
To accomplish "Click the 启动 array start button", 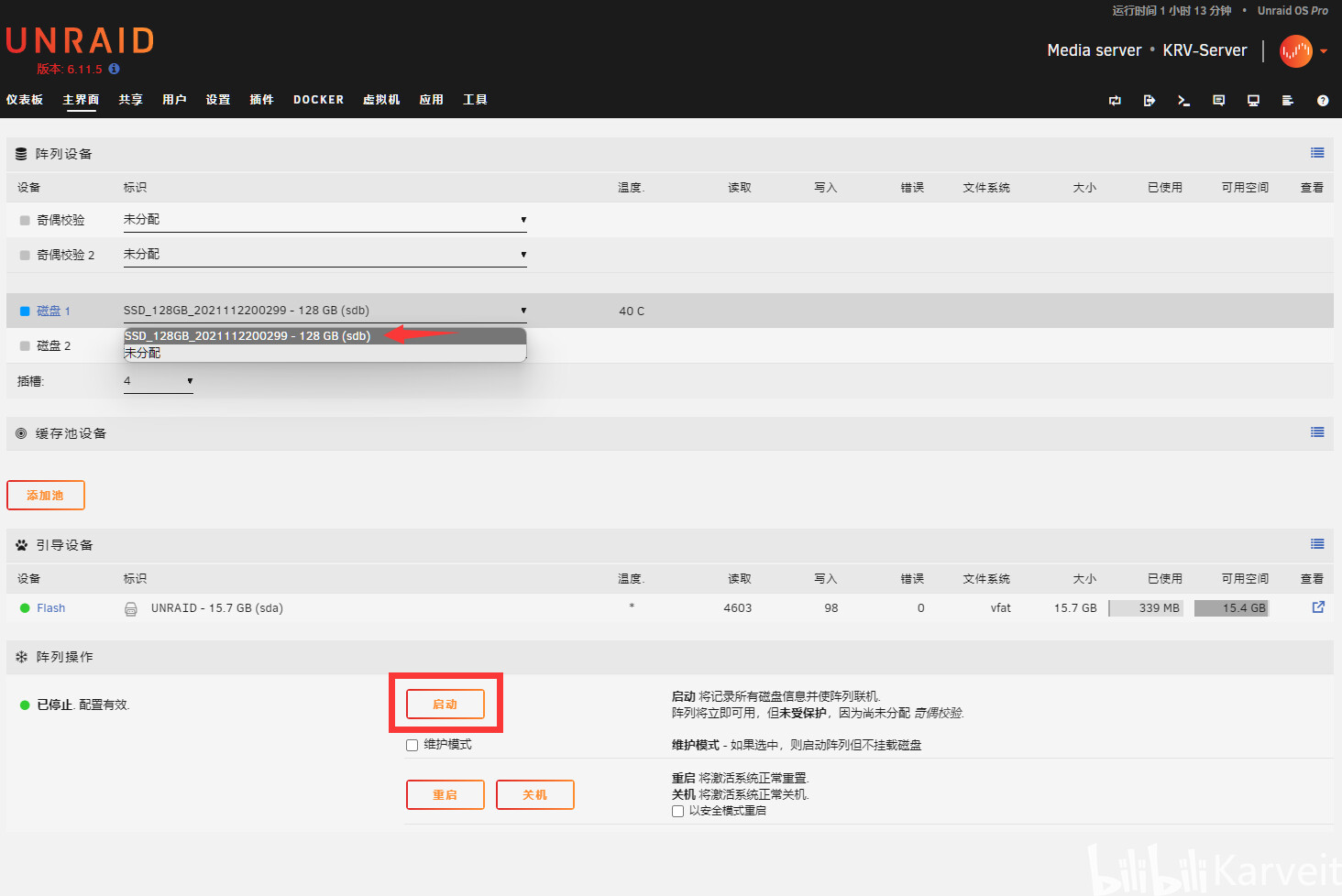I will click(445, 705).
